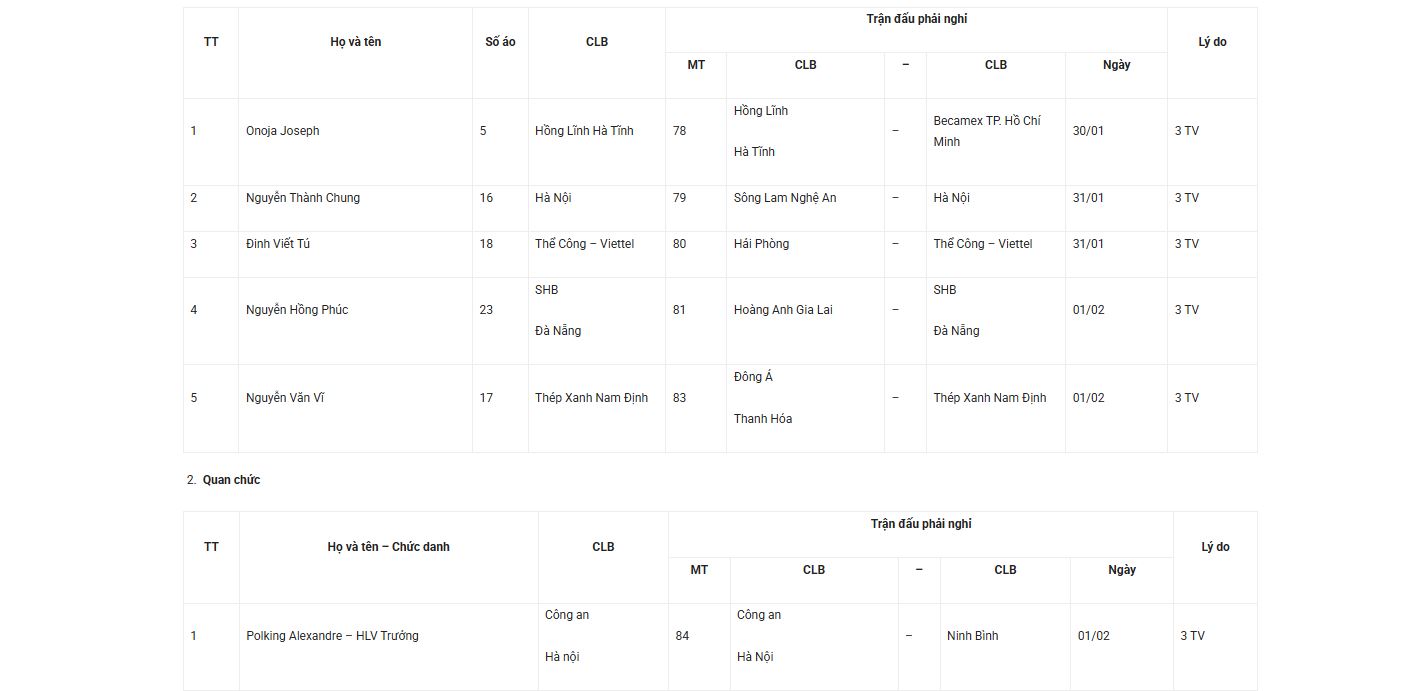Click the Quan chức section heading
The image size is (1417, 691).
pyautogui.click(x=231, y=480)
